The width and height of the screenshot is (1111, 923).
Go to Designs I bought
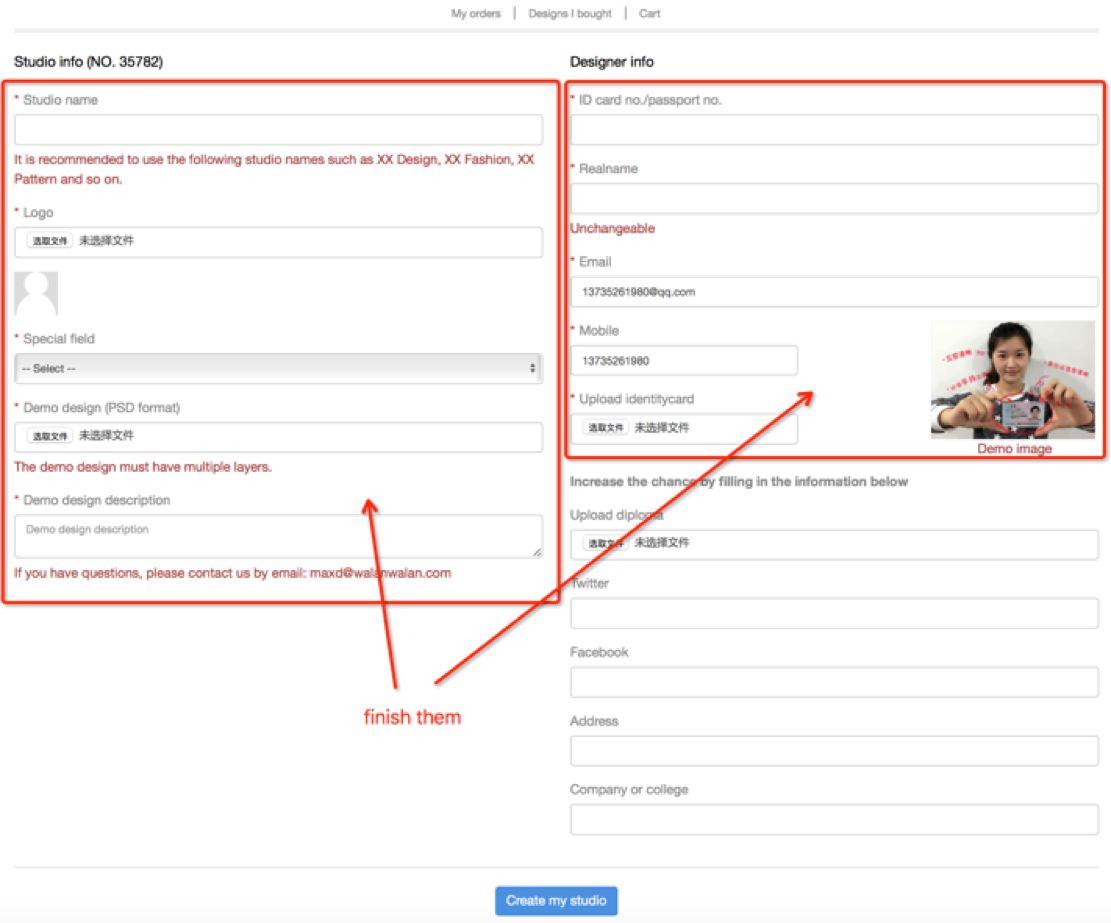click(x=570, y=14)
